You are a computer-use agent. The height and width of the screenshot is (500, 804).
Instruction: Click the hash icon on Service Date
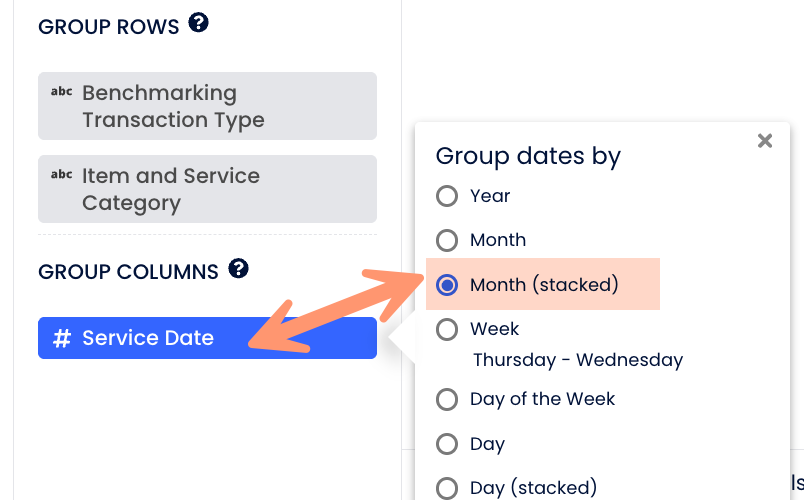pos(61,338)
